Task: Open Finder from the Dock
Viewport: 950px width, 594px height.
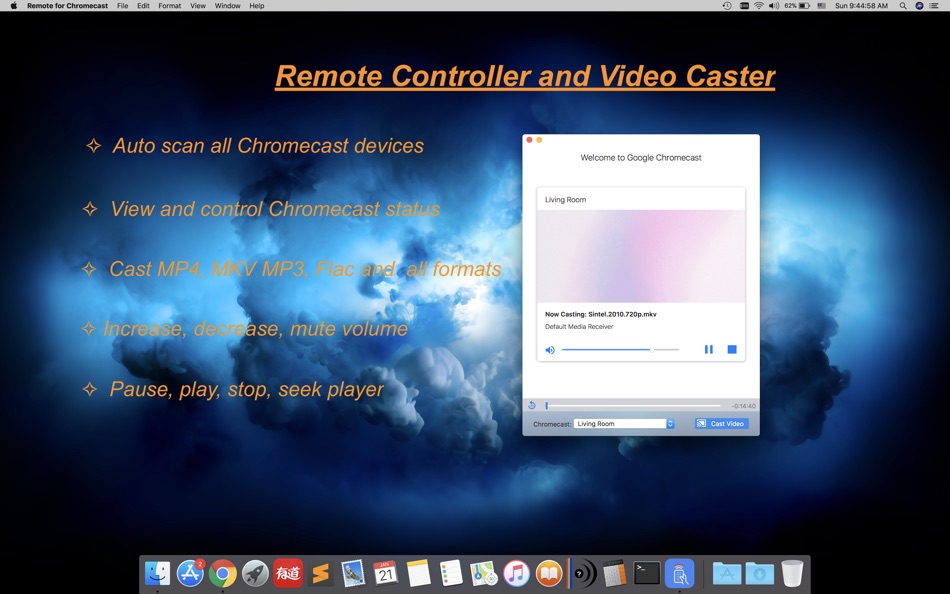Action: point(158,573)
